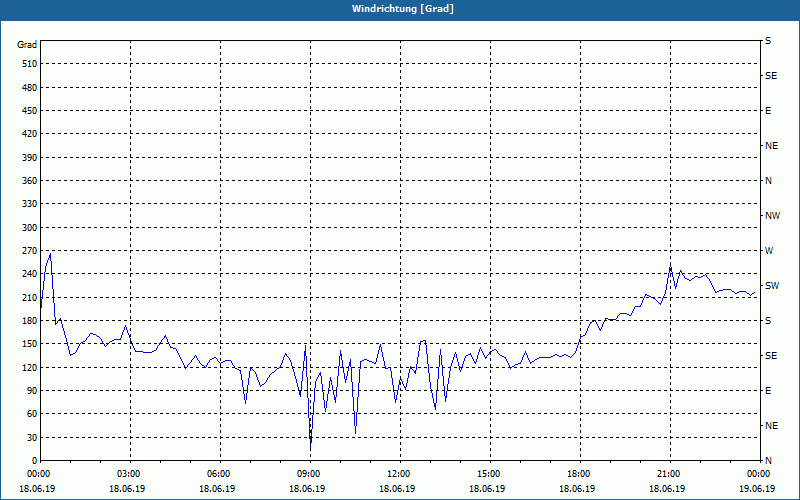
Task: Click the 480 y-axis label
Action: (30, 88)
